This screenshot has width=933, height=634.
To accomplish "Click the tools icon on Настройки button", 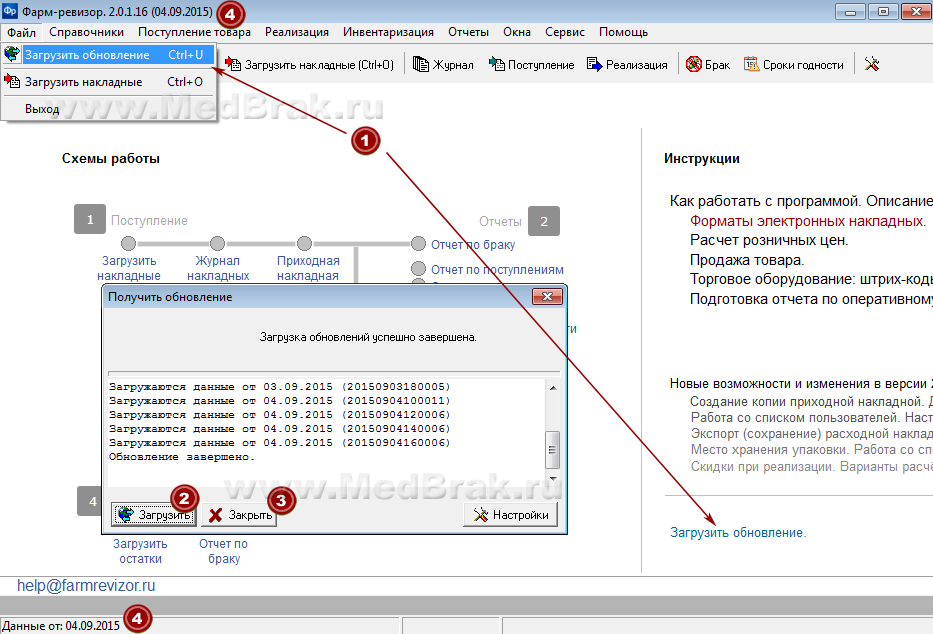I will 481,514.
